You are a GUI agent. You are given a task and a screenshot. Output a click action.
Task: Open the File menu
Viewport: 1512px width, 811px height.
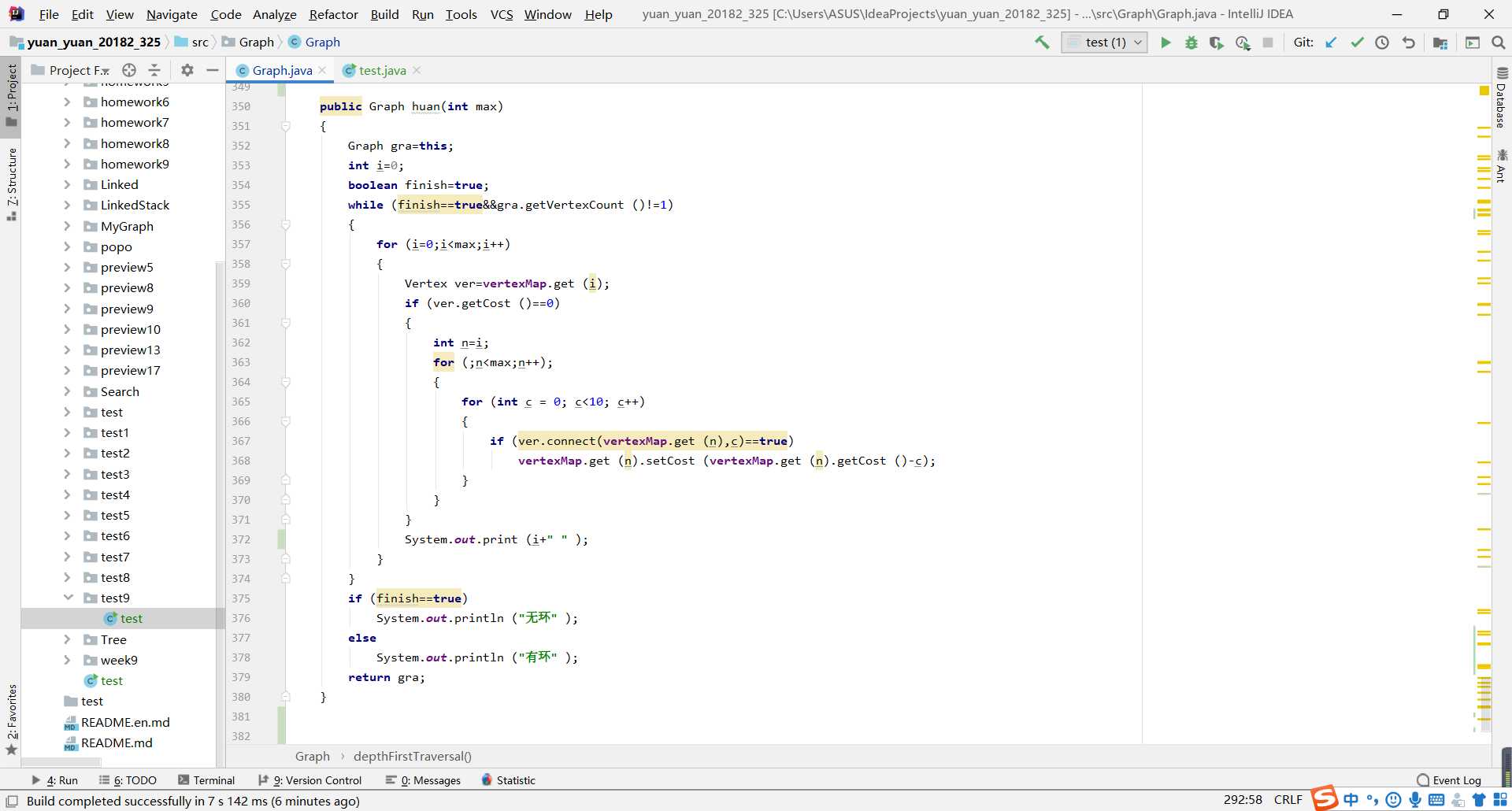tap(49, 14)
